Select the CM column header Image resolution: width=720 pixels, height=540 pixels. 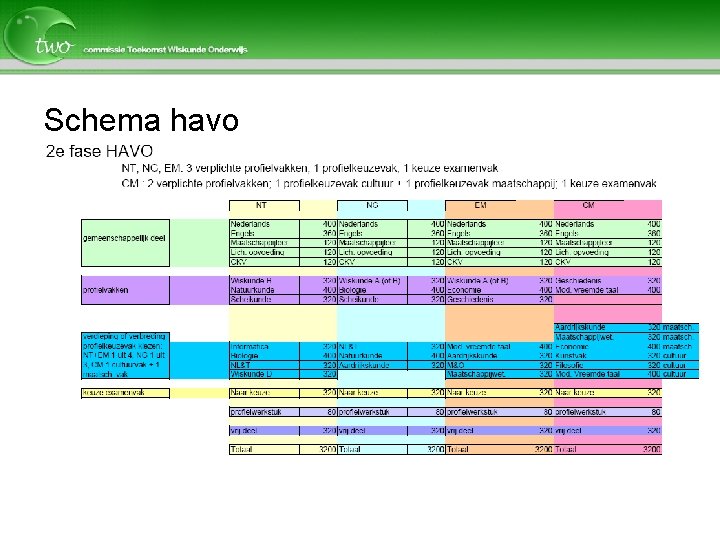point(588,205)
